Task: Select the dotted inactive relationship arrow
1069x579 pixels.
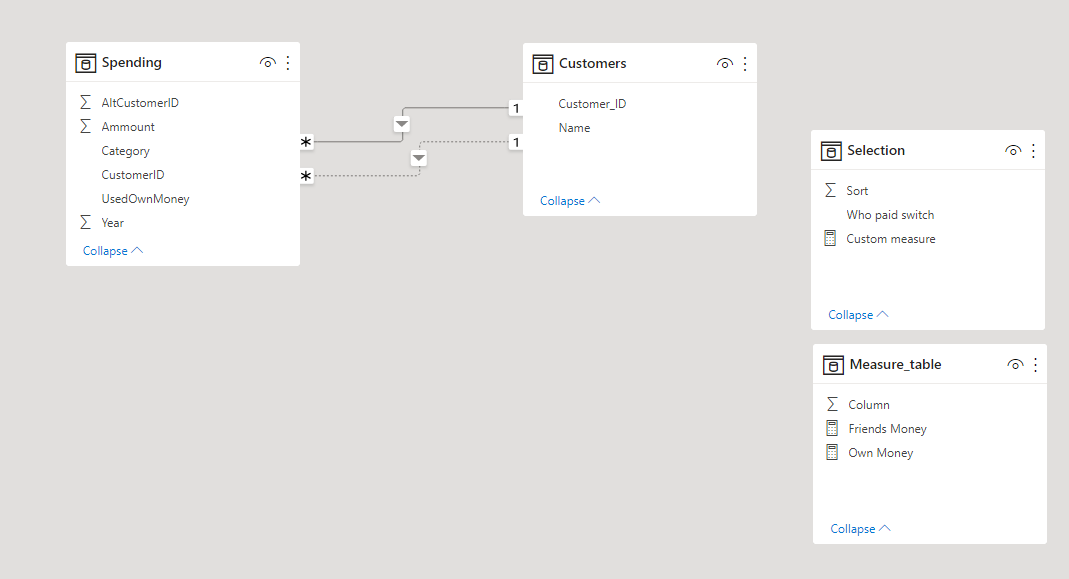Action: 419,158
